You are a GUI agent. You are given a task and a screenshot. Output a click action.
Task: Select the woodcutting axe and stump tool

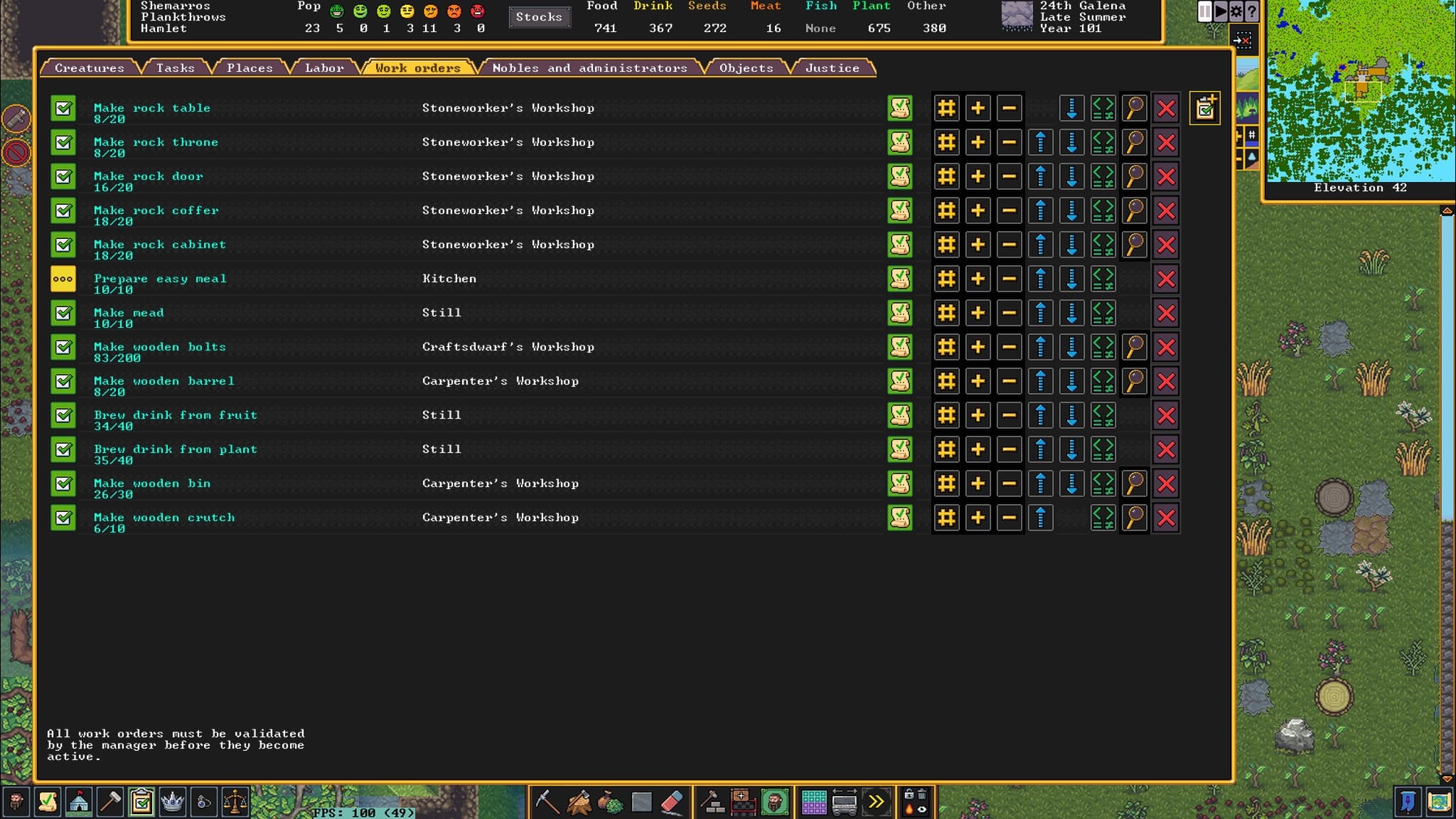point(579,803)
